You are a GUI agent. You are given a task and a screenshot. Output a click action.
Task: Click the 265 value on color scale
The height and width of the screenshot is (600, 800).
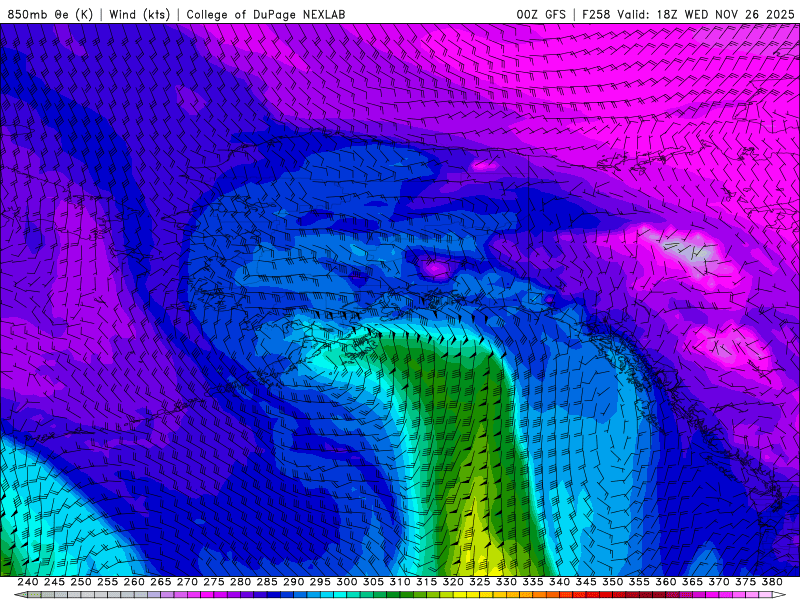[x=160, y=582]
